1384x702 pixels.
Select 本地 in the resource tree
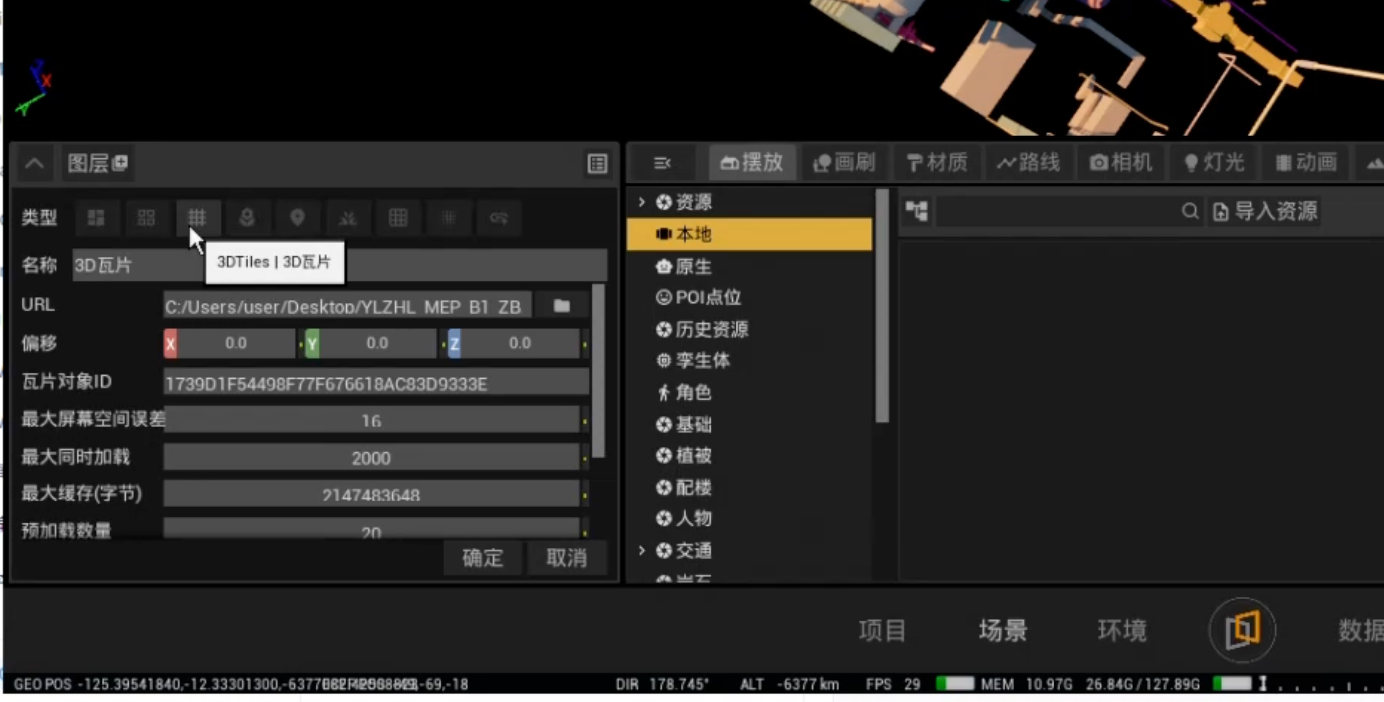point(749,234)
